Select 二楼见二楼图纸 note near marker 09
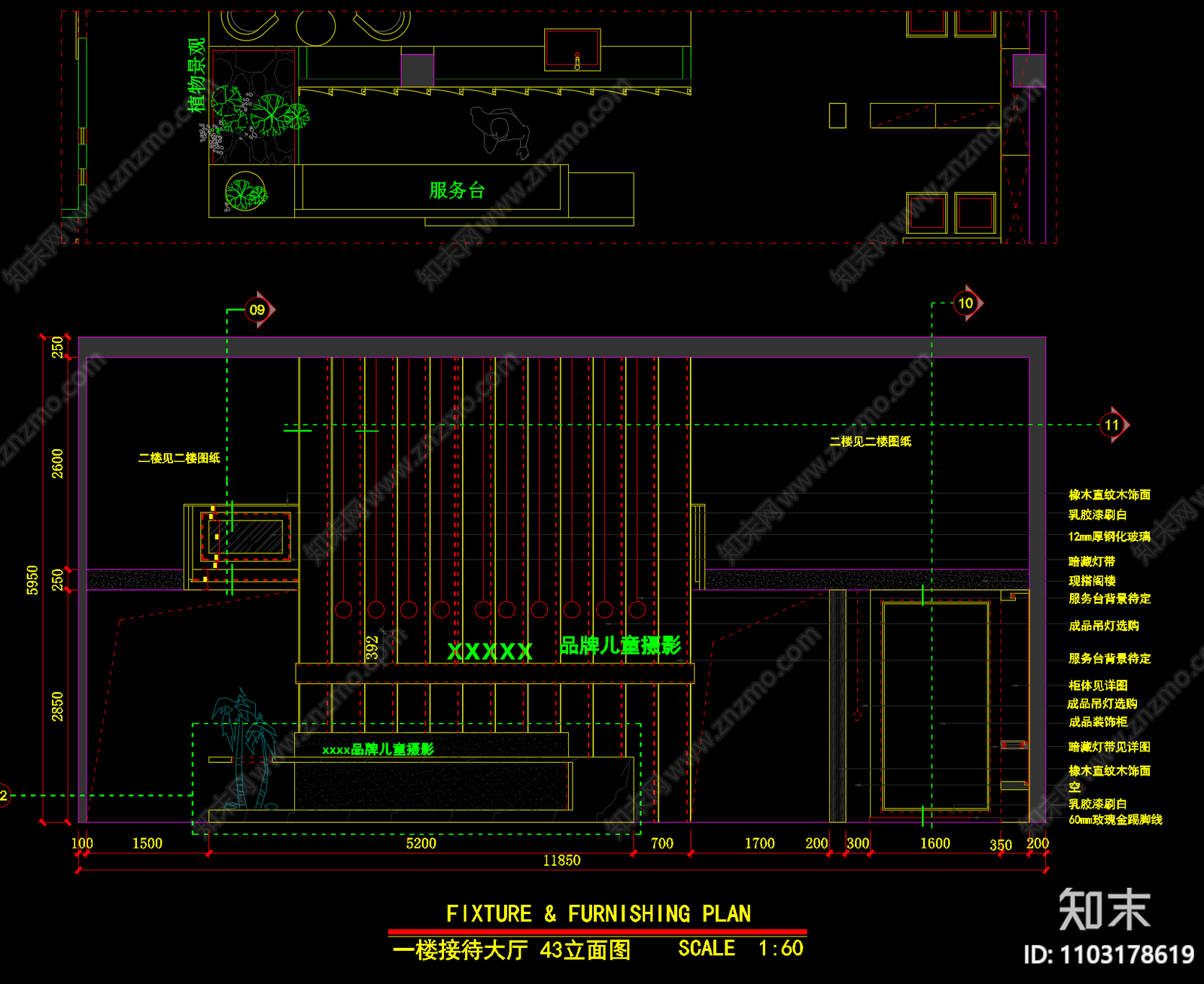The width and height of the screenshot is (1204, 984). tap(179, 457)
